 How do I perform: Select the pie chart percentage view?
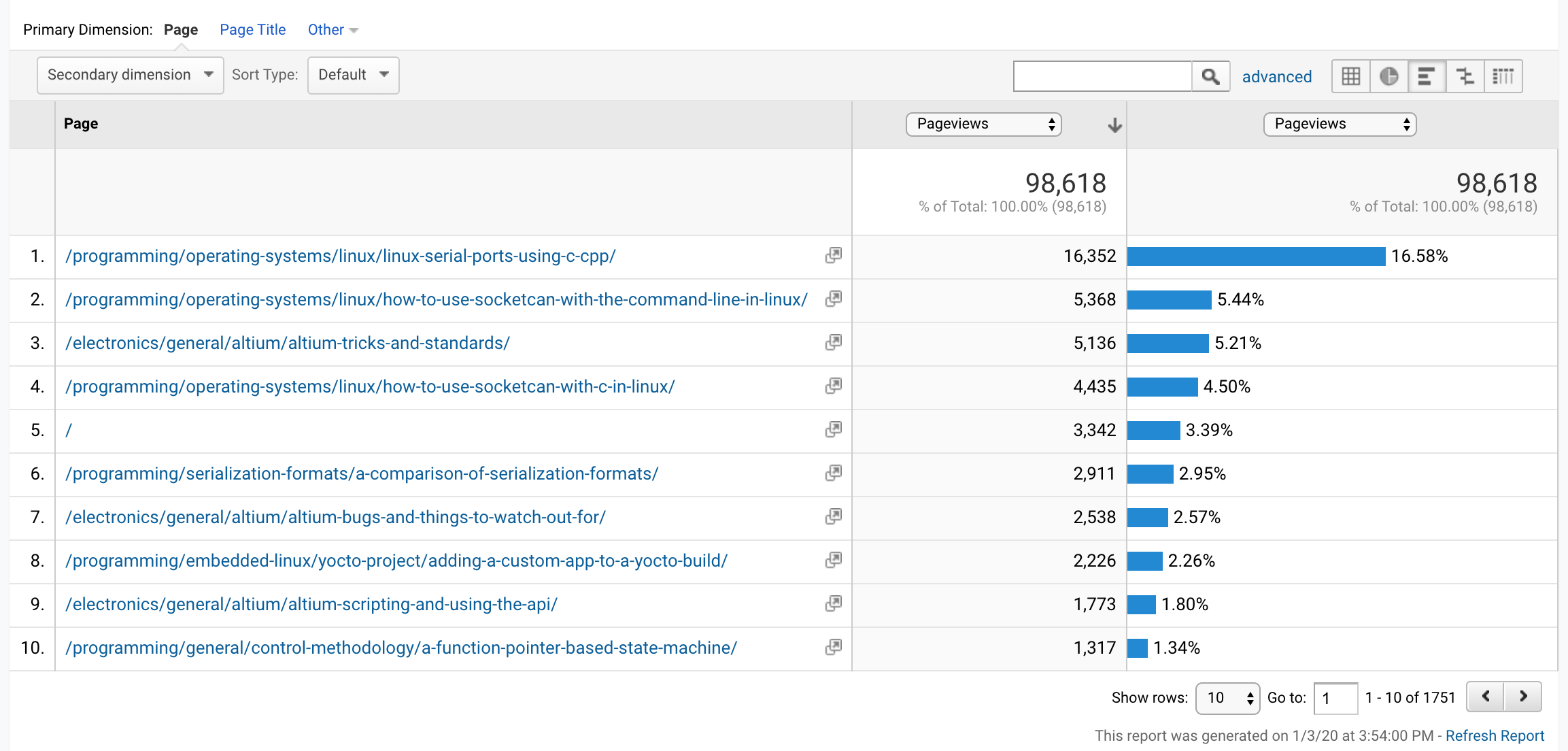[1388, 76]
